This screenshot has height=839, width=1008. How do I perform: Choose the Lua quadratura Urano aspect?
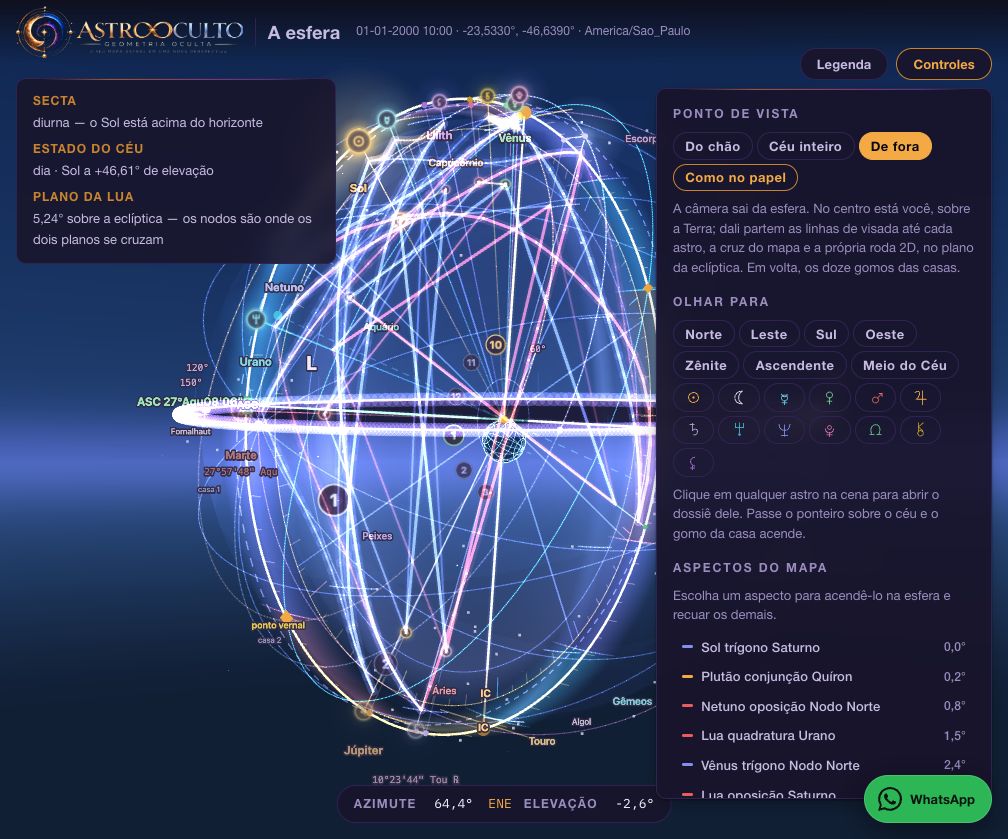coord(824,735)
